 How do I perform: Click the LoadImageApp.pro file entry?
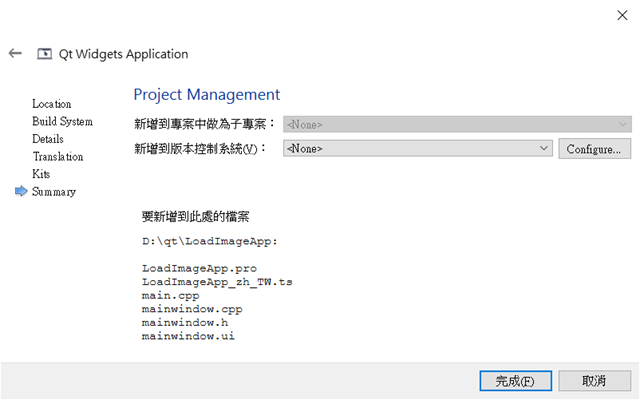click(199, 269)
